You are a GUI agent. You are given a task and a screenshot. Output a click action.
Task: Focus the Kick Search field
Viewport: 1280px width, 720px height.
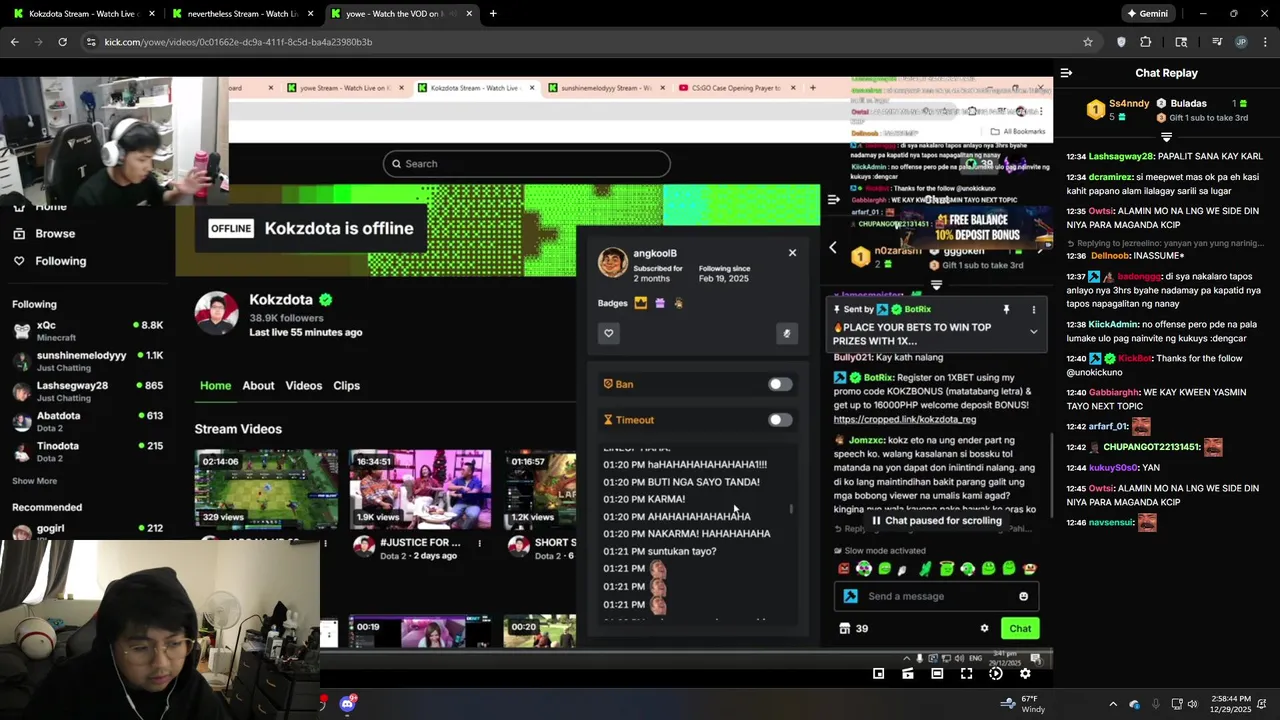[526, 164]
